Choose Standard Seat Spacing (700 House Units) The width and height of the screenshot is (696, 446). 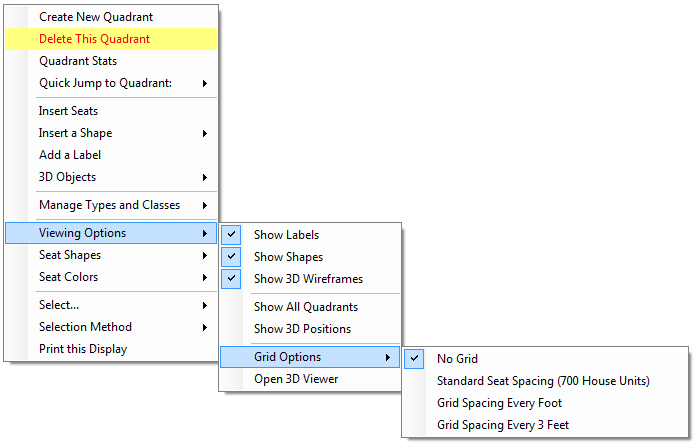pos(543,381)
